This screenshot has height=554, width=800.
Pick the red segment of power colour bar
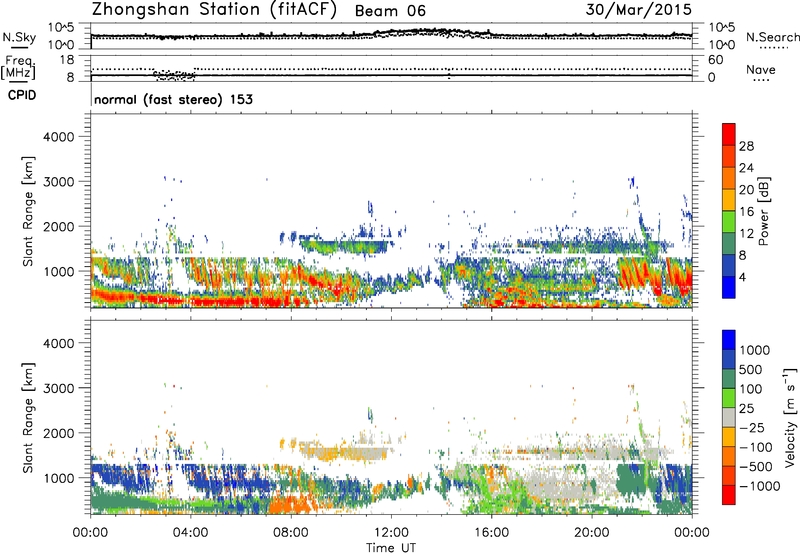tap(729, 135)
